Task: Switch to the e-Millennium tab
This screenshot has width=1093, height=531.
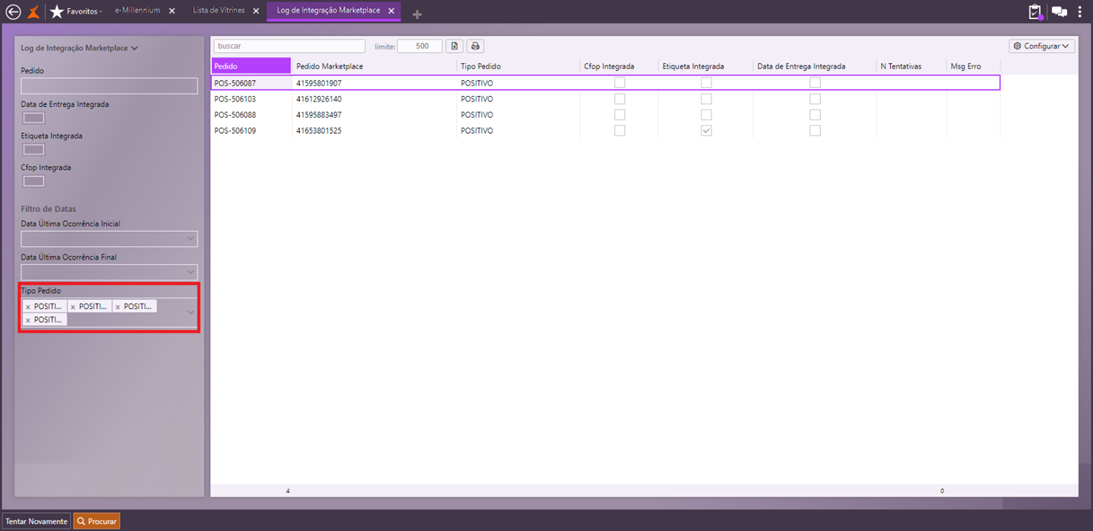Action: click(137, 11)
